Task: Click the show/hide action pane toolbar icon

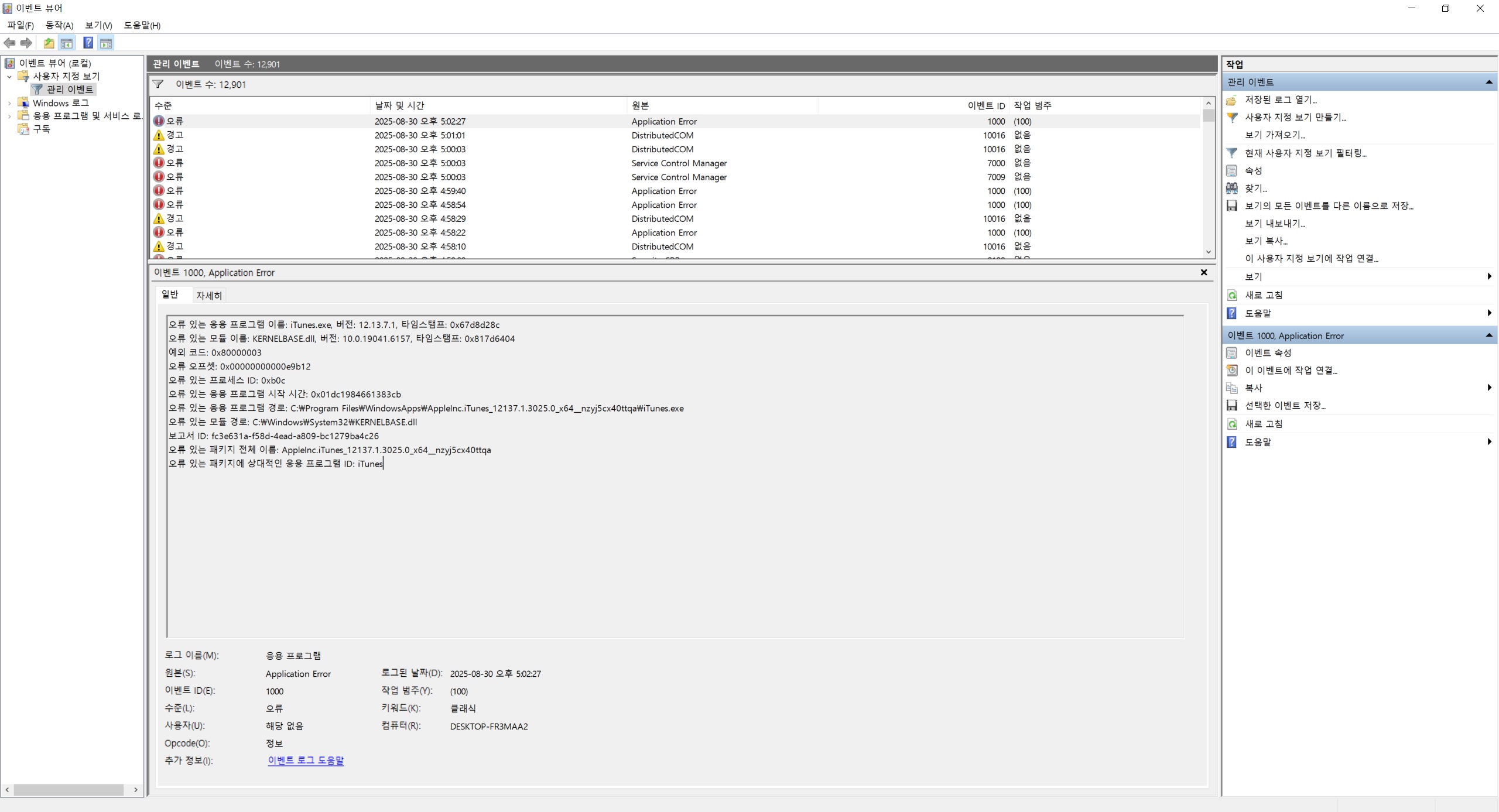Action: point(106,43)
